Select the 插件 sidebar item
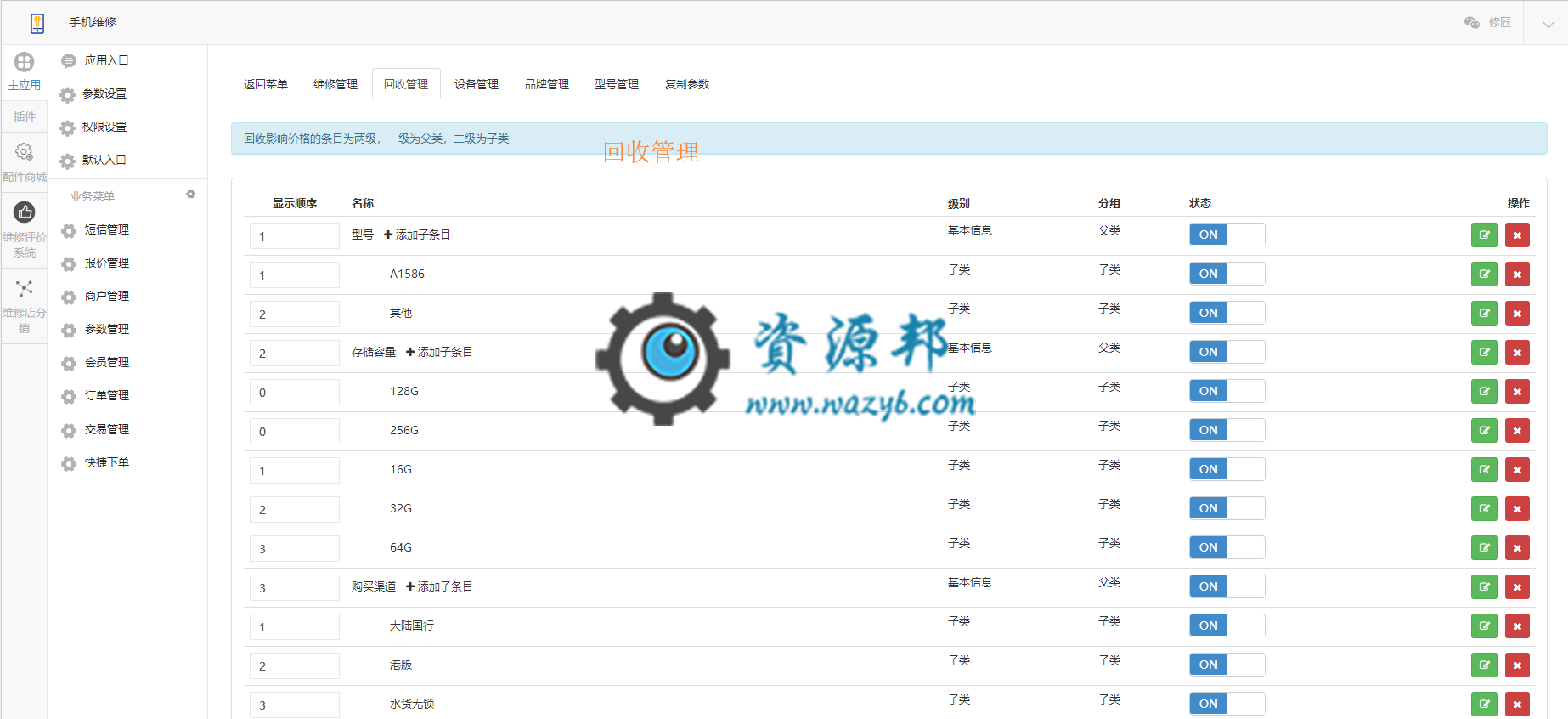This screenshot has height=719, width=1568. pyautogui.click(x=25, y=116)
